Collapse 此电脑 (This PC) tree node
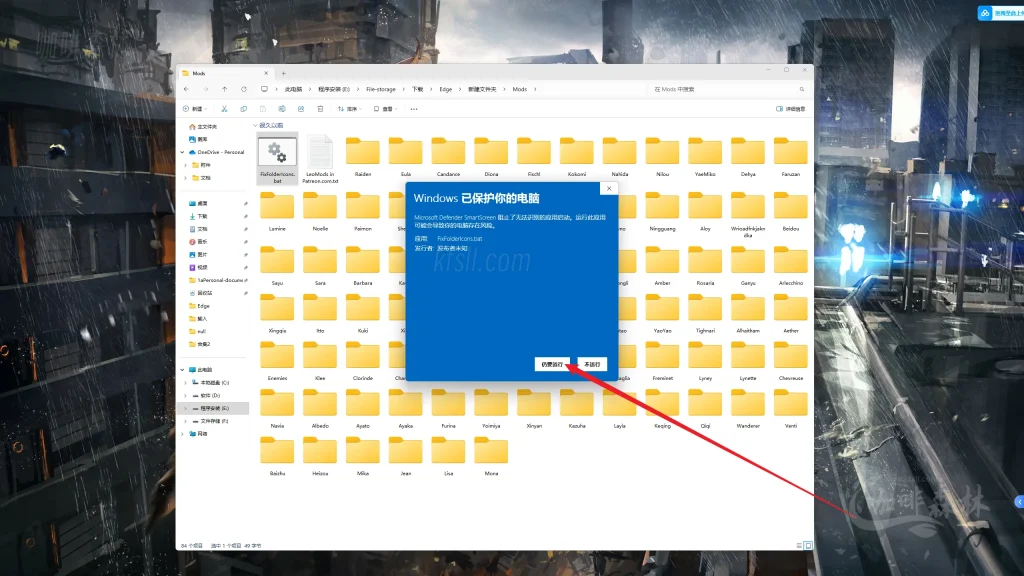 pos(182,370)
